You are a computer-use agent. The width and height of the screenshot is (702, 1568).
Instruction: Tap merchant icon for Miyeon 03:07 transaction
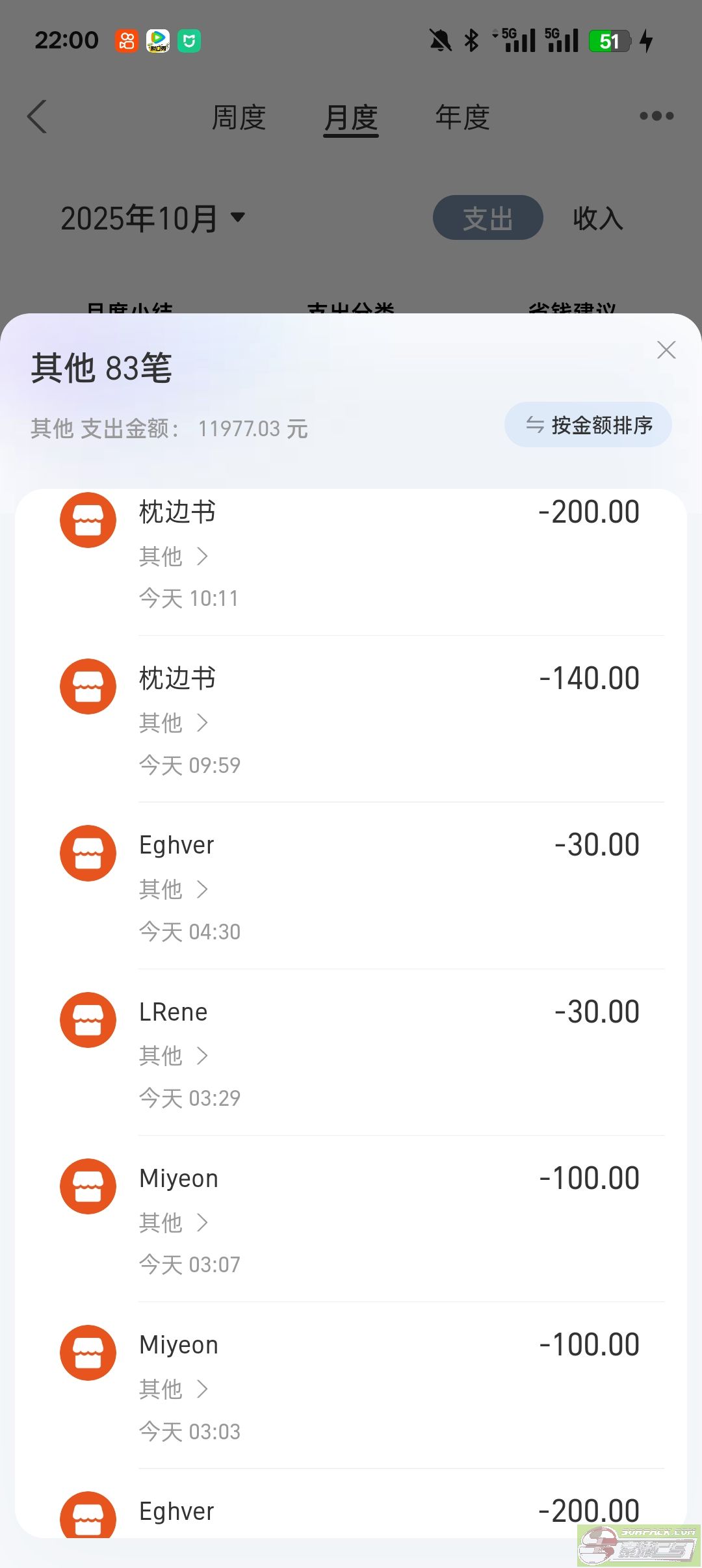point(88,1186)
